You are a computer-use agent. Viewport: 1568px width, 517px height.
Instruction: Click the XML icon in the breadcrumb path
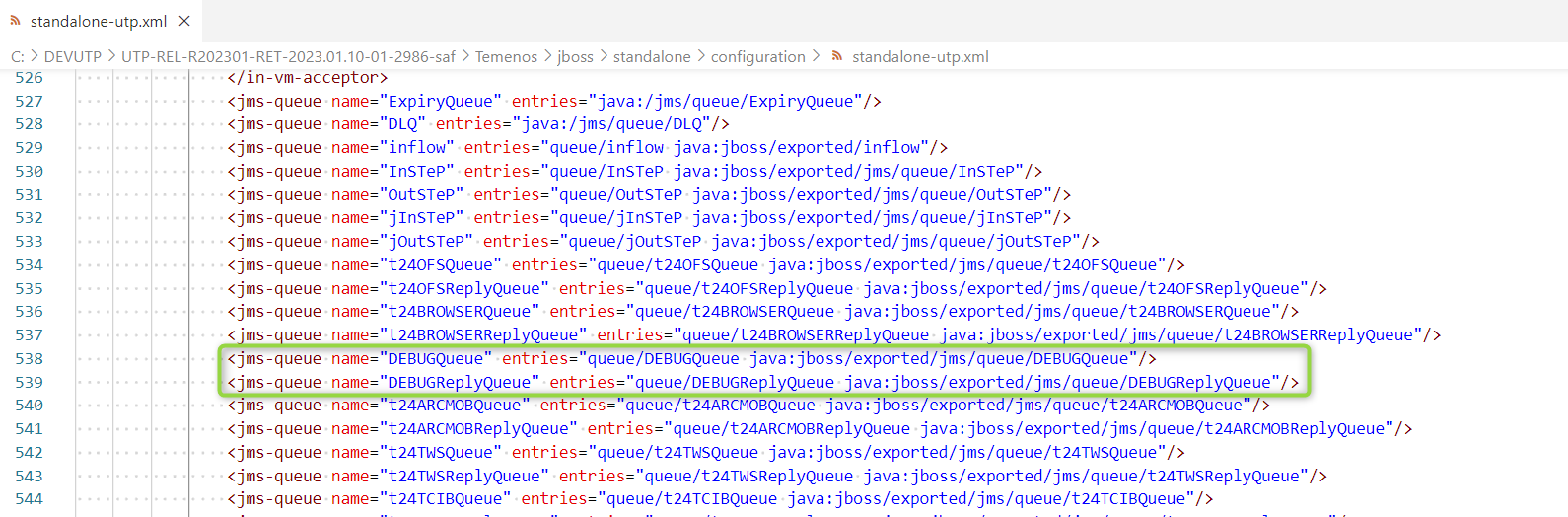point(837,56)
